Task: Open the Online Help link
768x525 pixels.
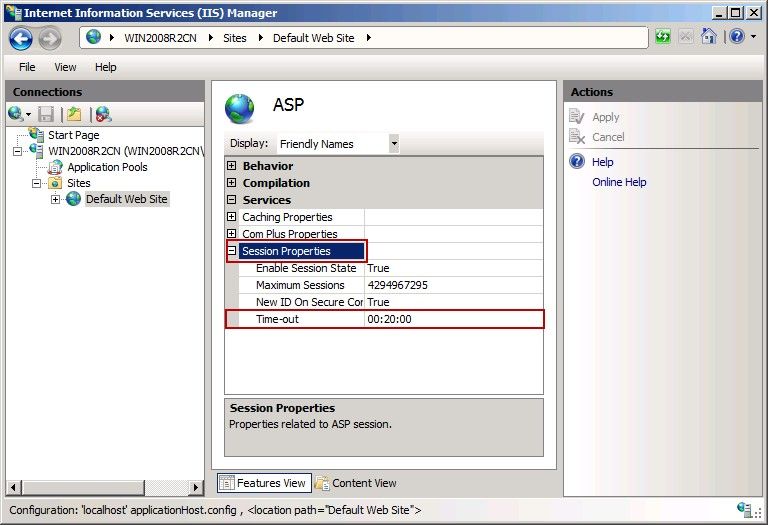Action: tap(619, 182)
